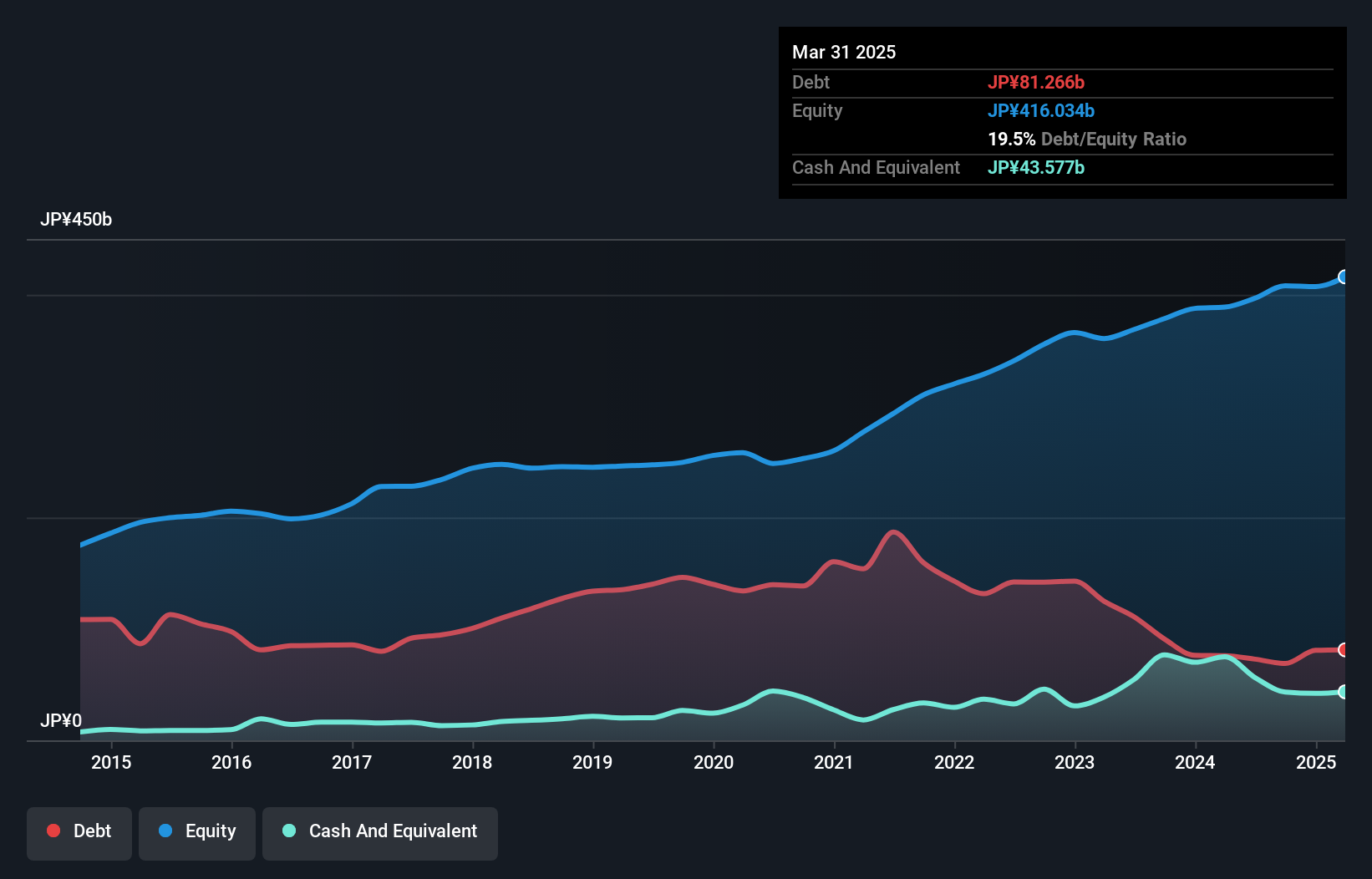Click the Debt value JP¥81.266b in tooltip
Viewport: 1372px width, 879px height.
coord(1035,82)
